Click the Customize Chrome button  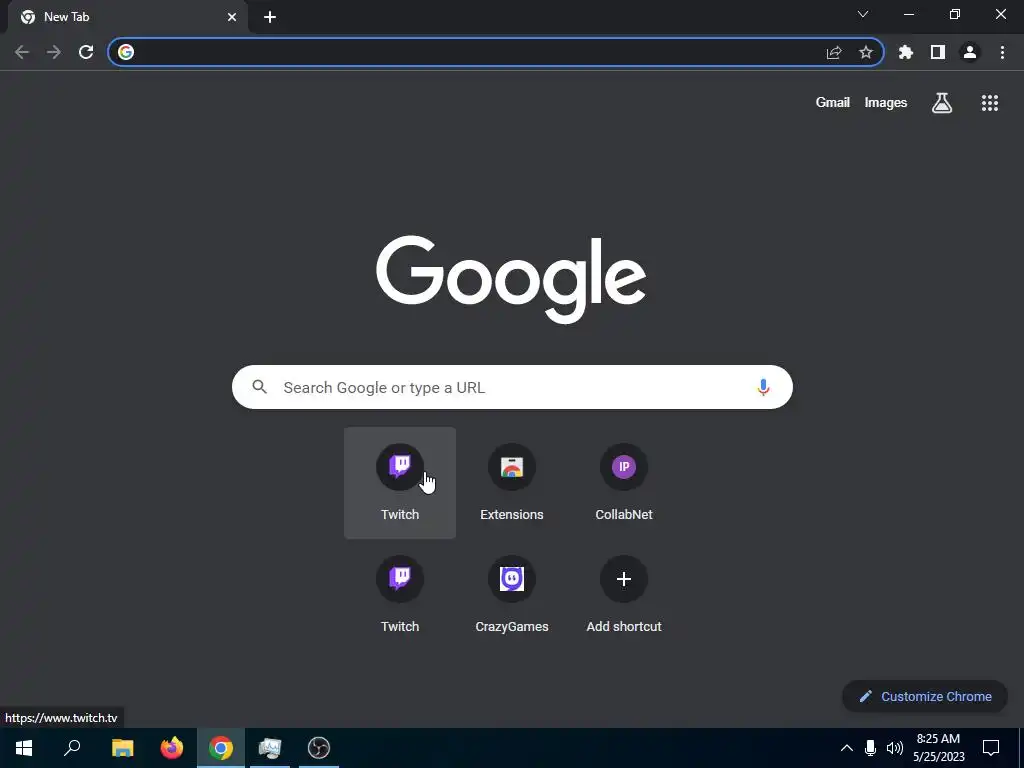tap(925, 696)
